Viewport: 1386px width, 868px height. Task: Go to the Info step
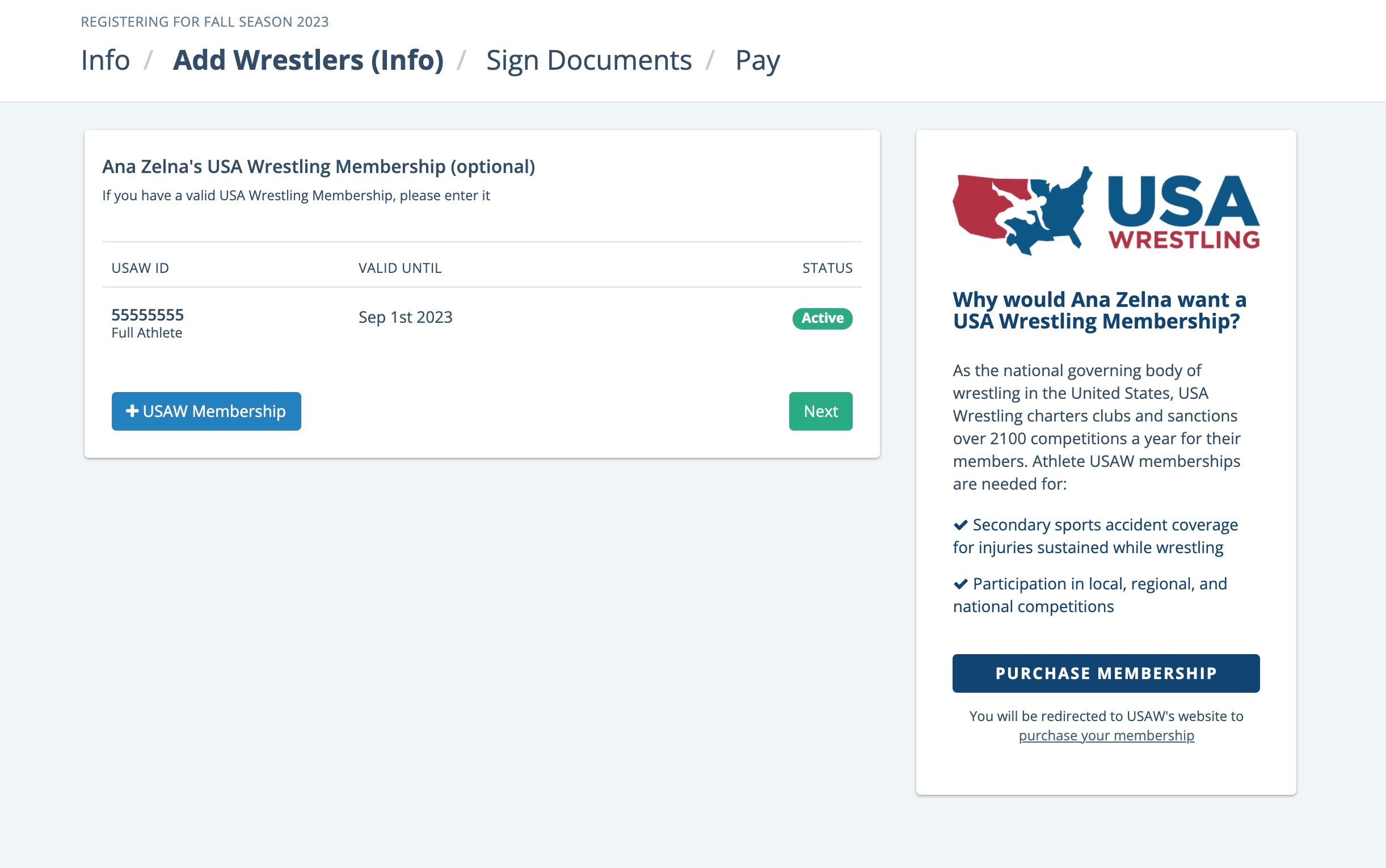coord(106,60)
